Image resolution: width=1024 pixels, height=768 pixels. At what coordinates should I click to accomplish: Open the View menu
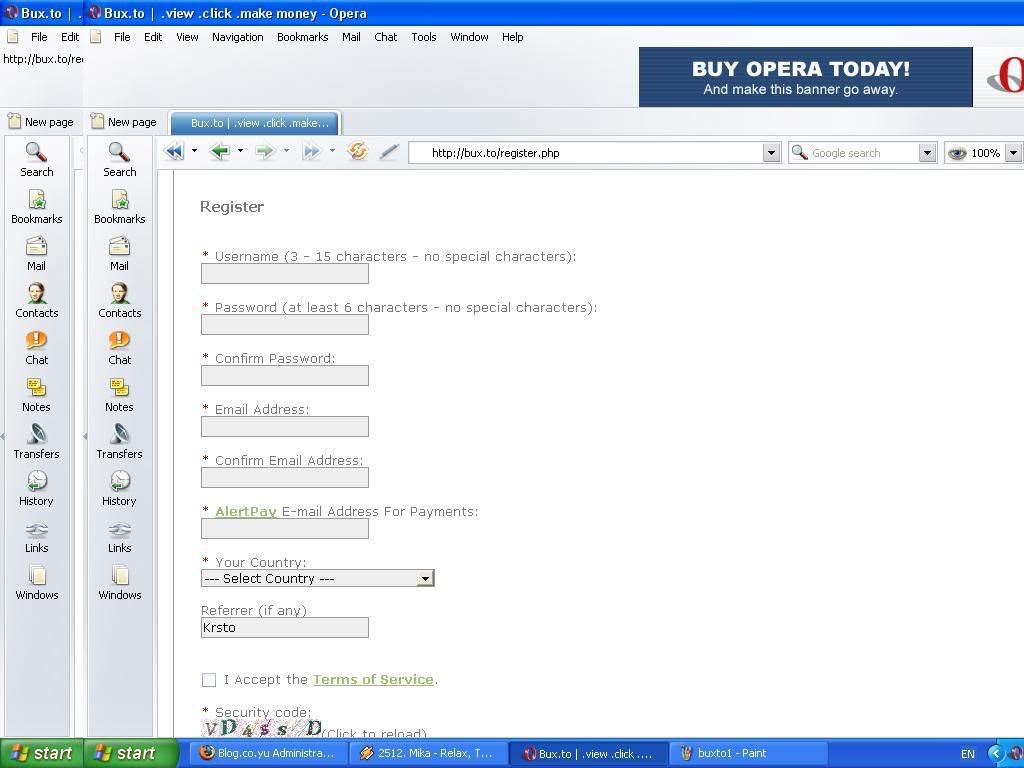pyautogui.click(x=187, y=37)
